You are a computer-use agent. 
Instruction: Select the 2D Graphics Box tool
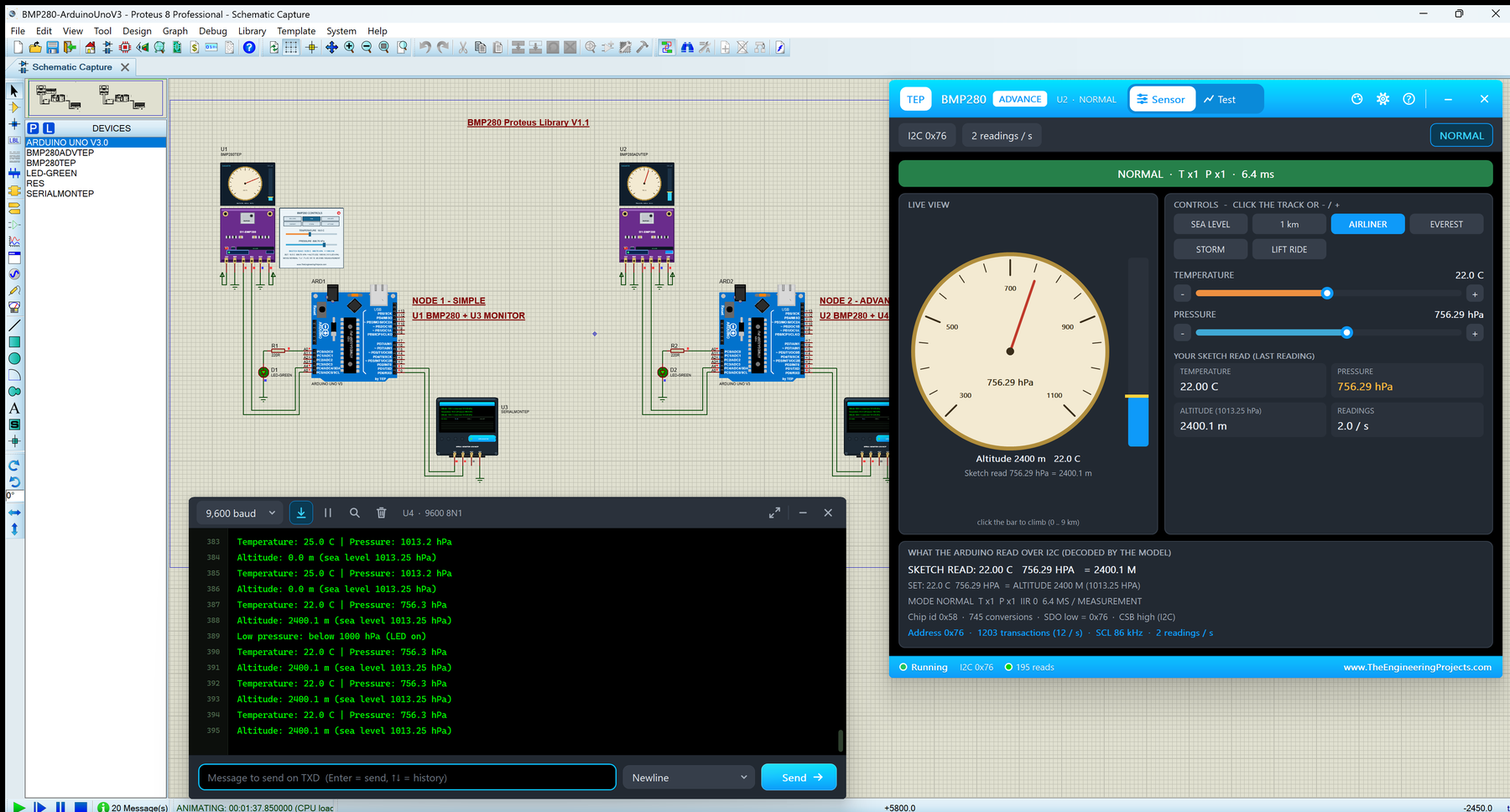point(14,341)
